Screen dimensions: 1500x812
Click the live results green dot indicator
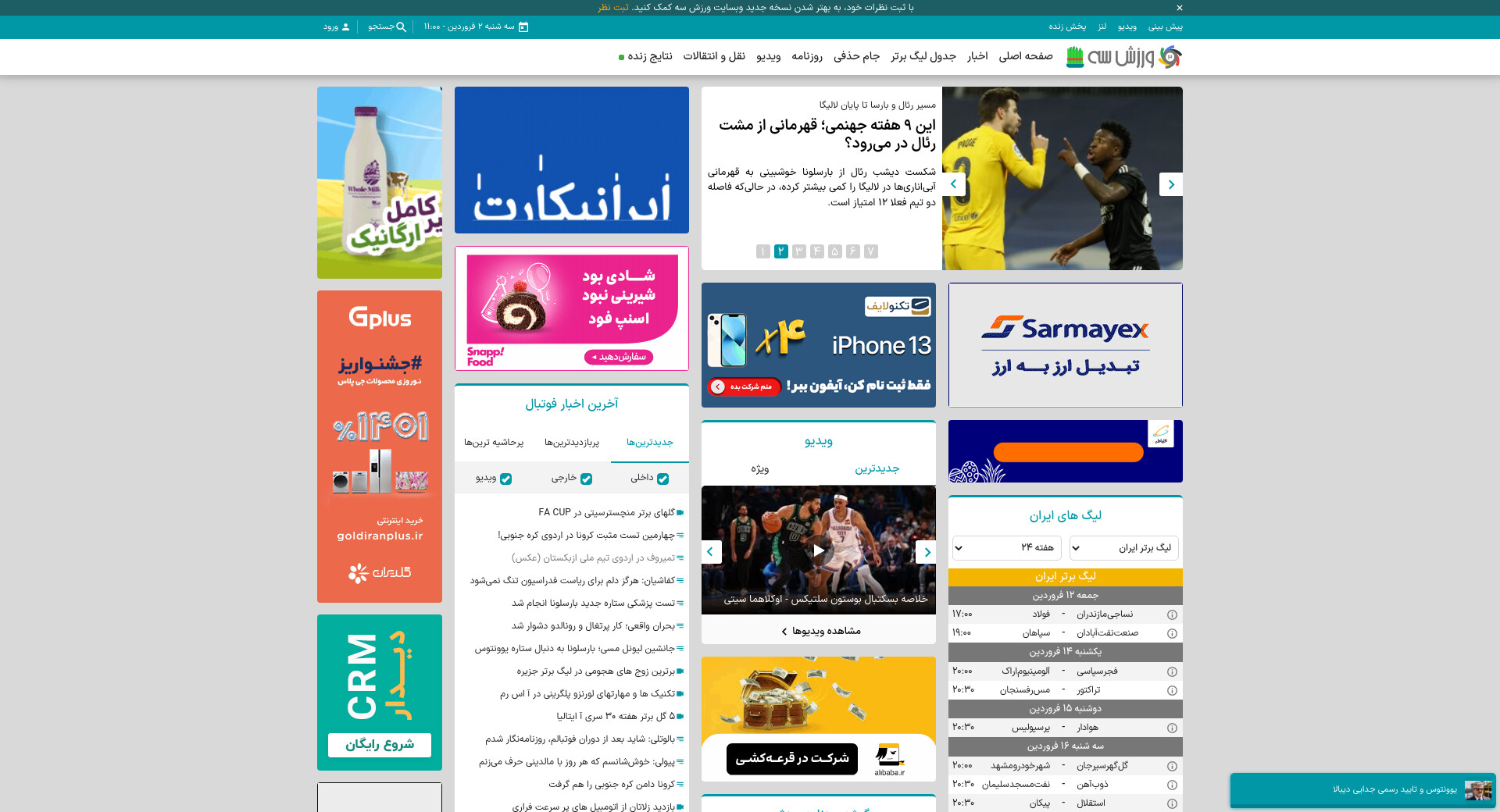tap(621, 57)
